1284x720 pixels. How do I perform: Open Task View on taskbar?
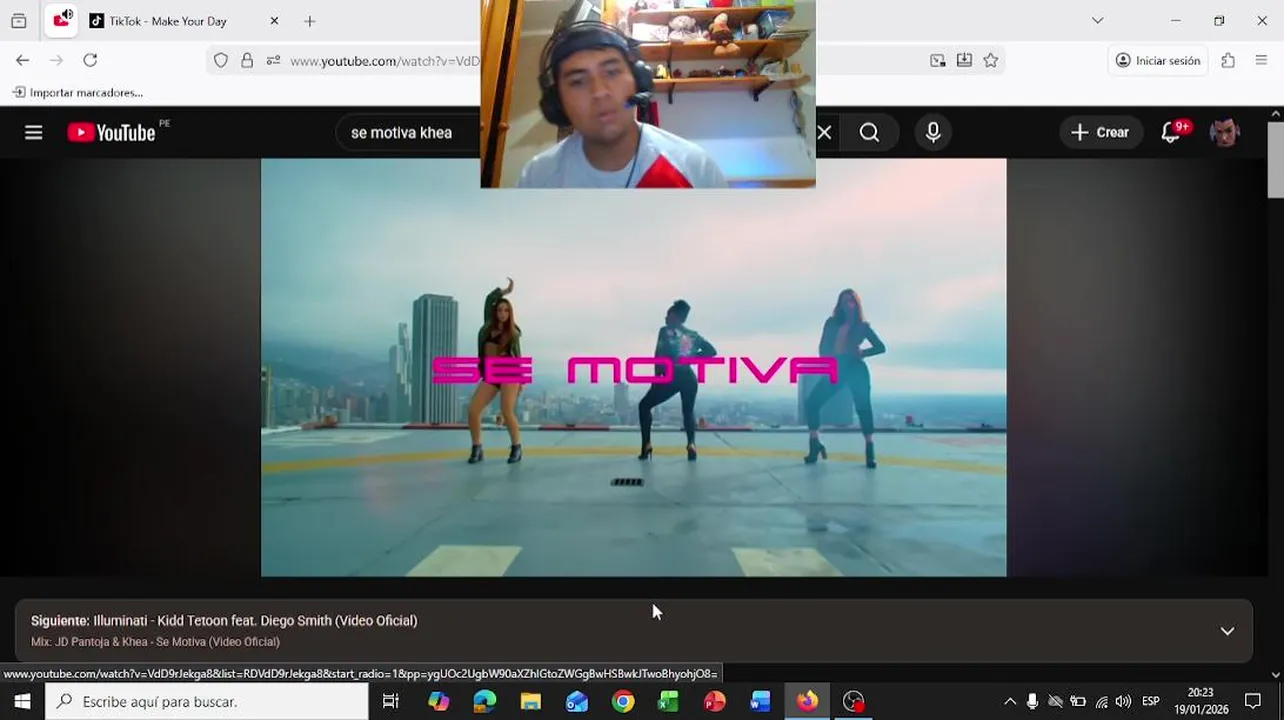pos(391,701)
